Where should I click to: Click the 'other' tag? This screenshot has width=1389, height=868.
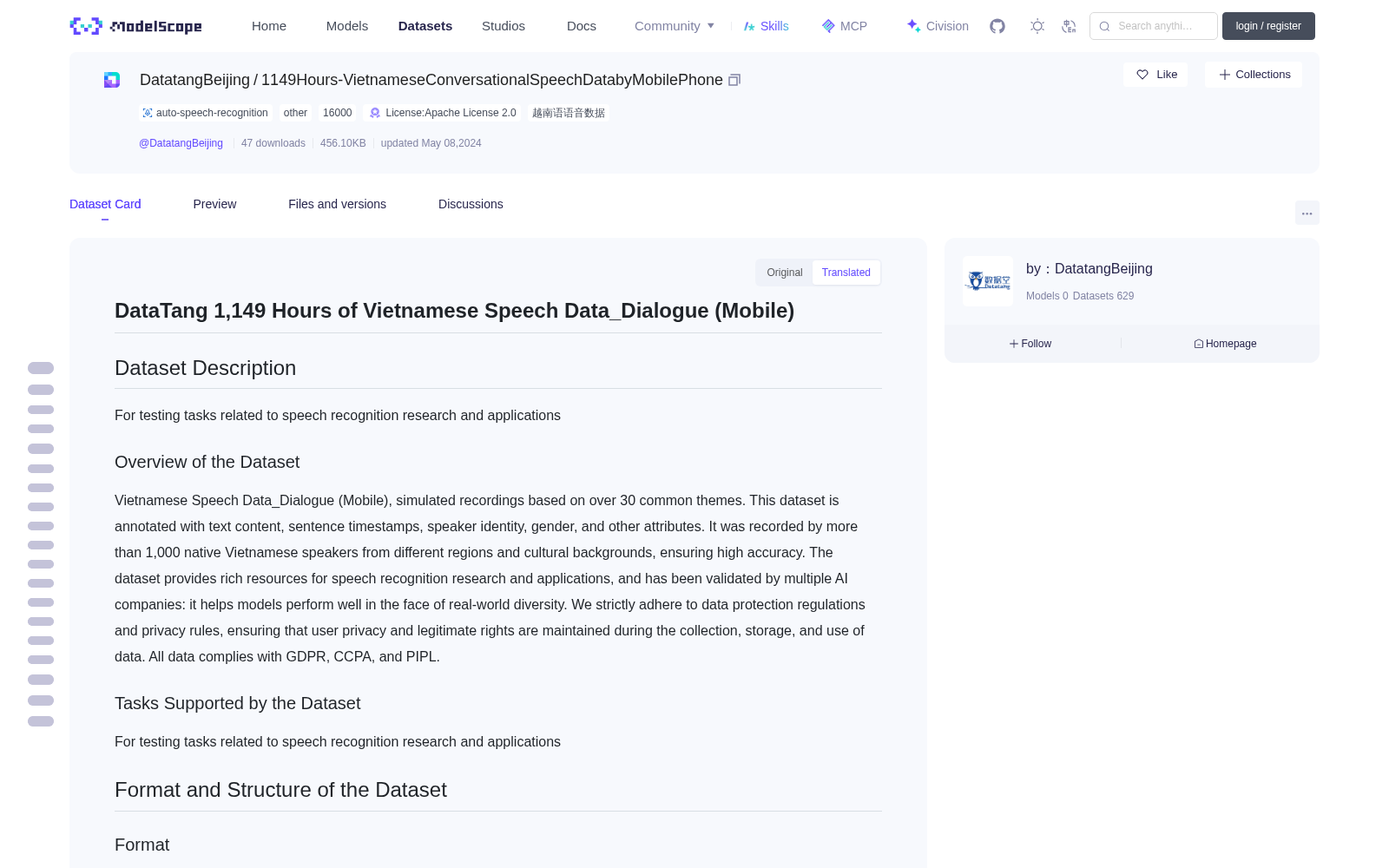coord(295,113)
